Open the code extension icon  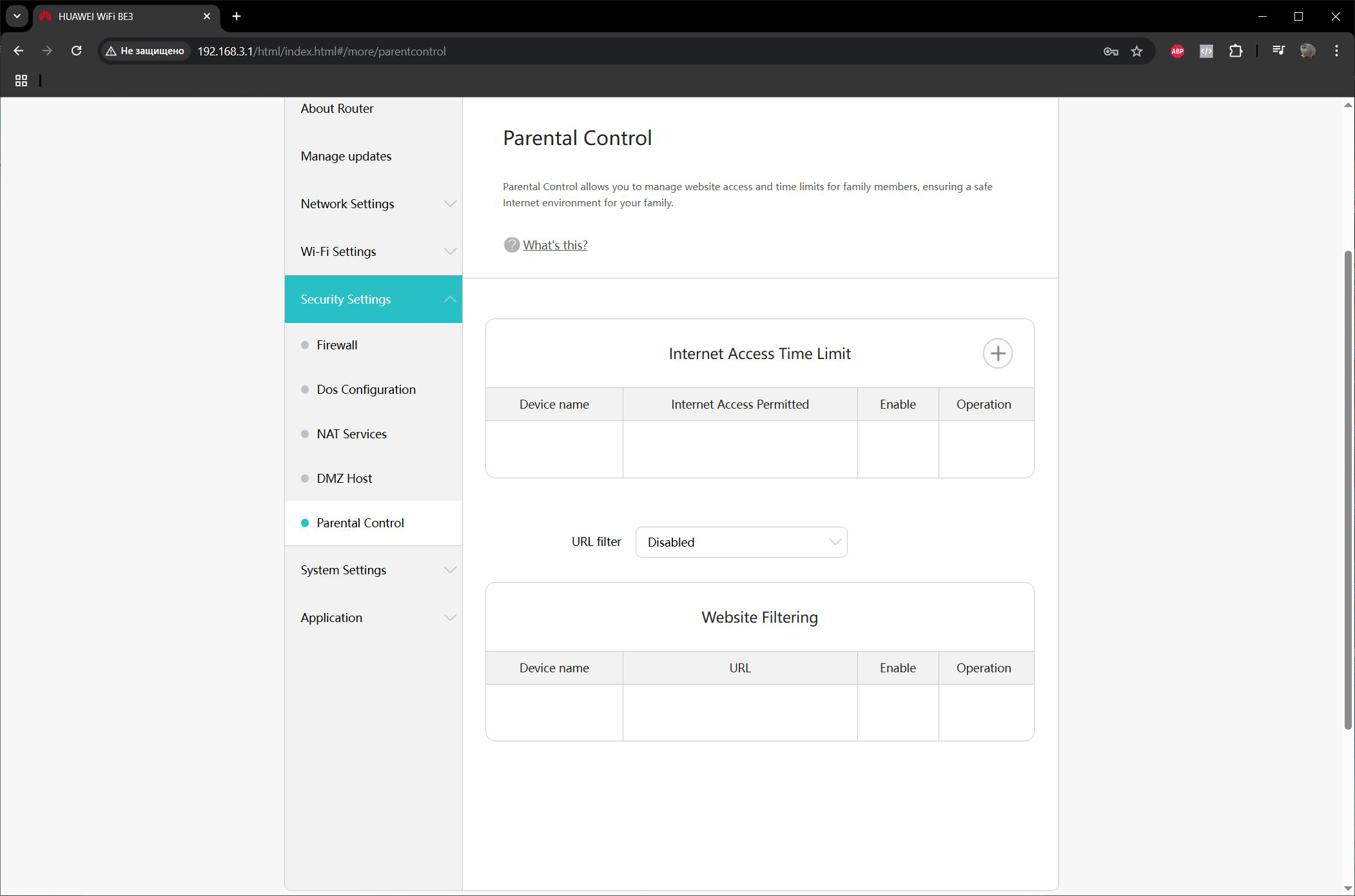[x=1206, y=51]
